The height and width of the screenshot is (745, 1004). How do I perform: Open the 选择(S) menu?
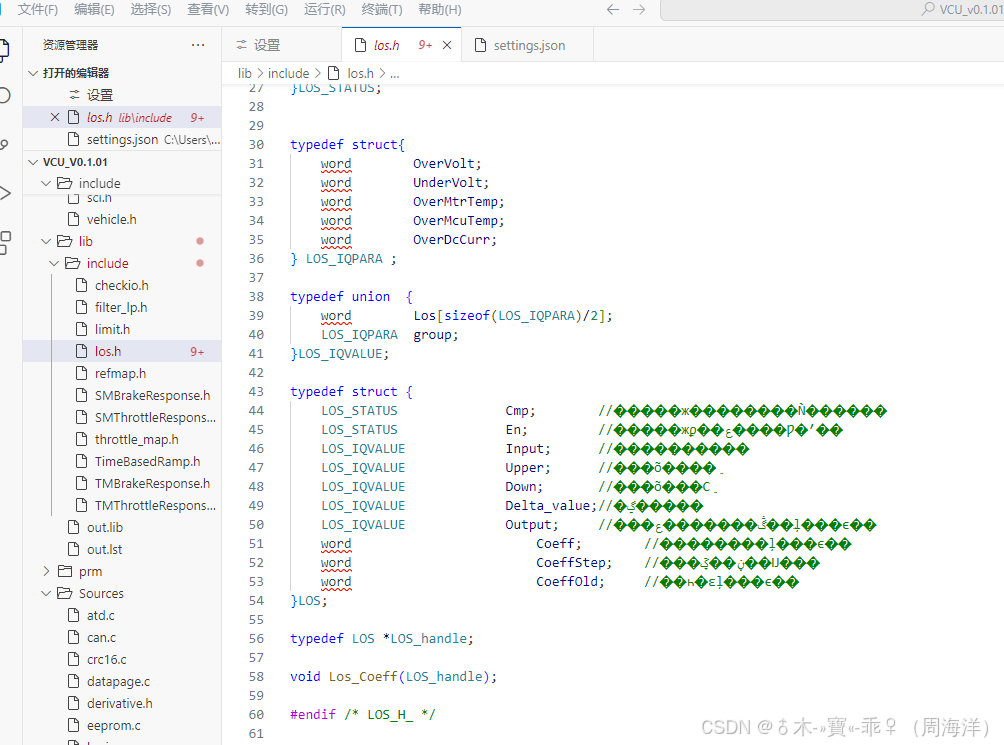coord(150,10)
